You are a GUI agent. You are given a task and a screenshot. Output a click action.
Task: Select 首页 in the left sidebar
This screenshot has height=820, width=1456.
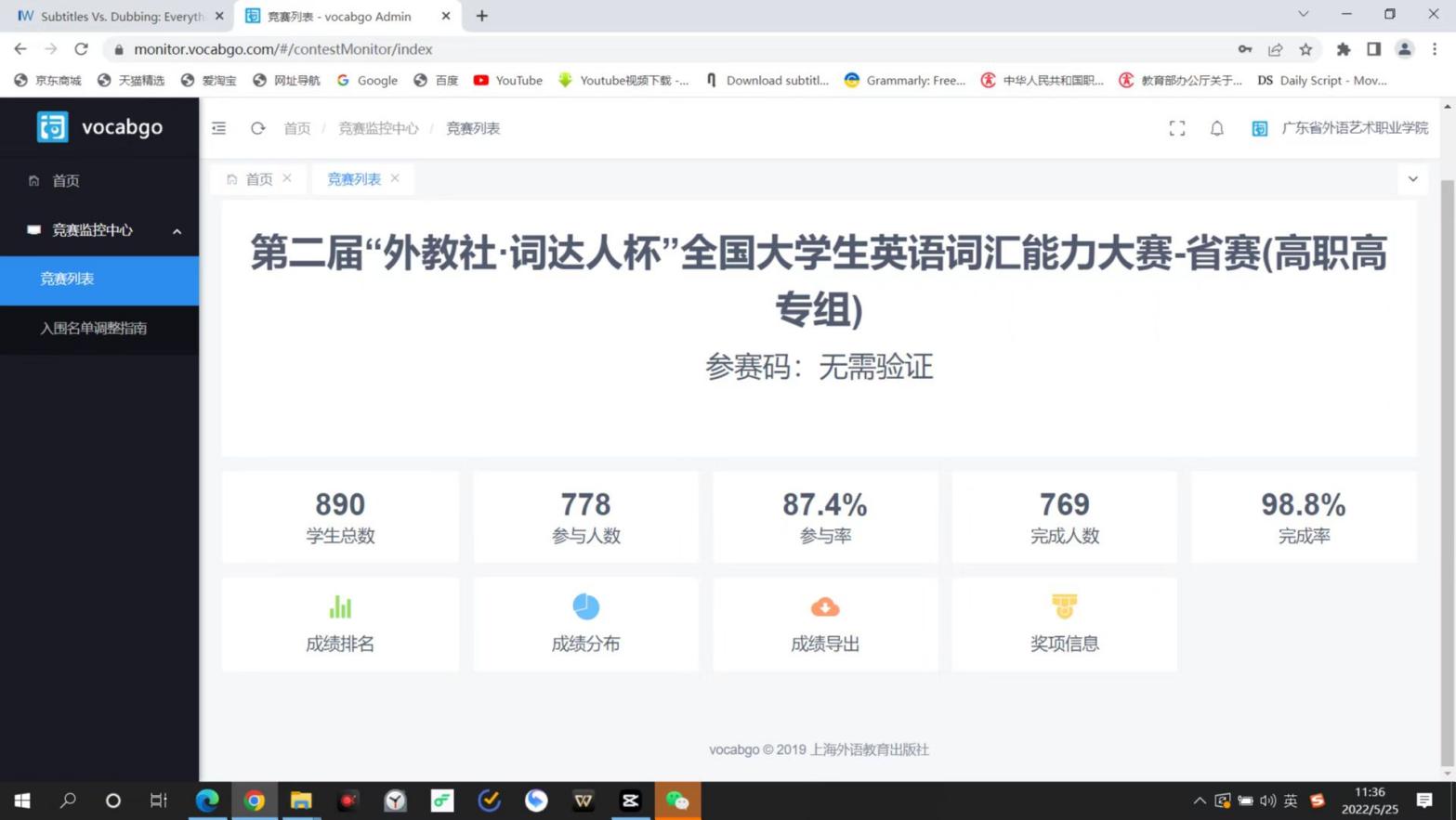(66, 181)
